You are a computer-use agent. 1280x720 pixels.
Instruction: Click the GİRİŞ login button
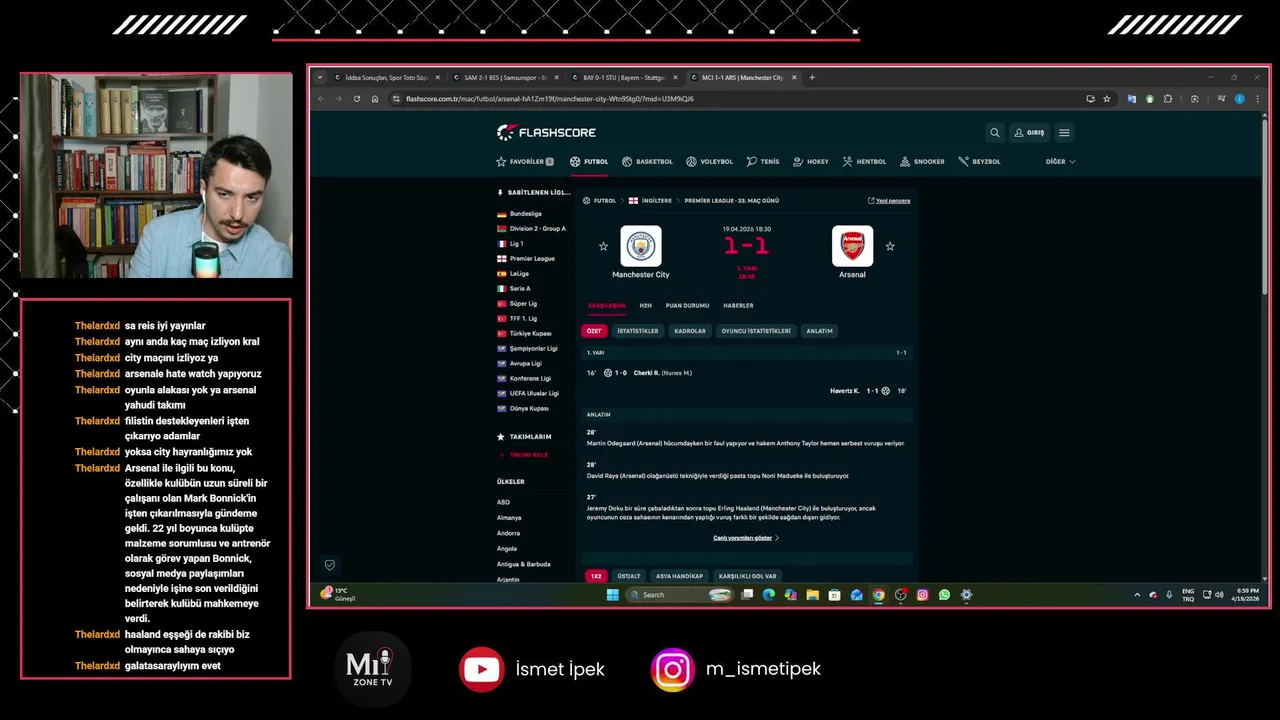tap(1029, 132)
